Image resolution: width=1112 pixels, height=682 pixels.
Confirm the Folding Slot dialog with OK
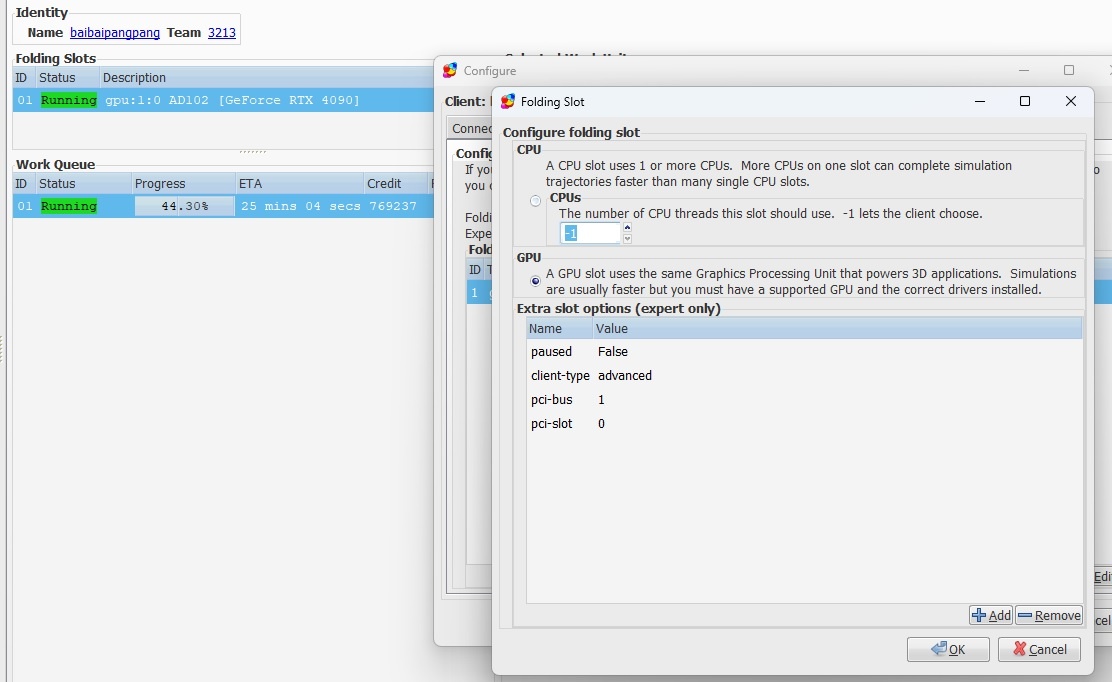pyautogui.click(x=948, y=649)
